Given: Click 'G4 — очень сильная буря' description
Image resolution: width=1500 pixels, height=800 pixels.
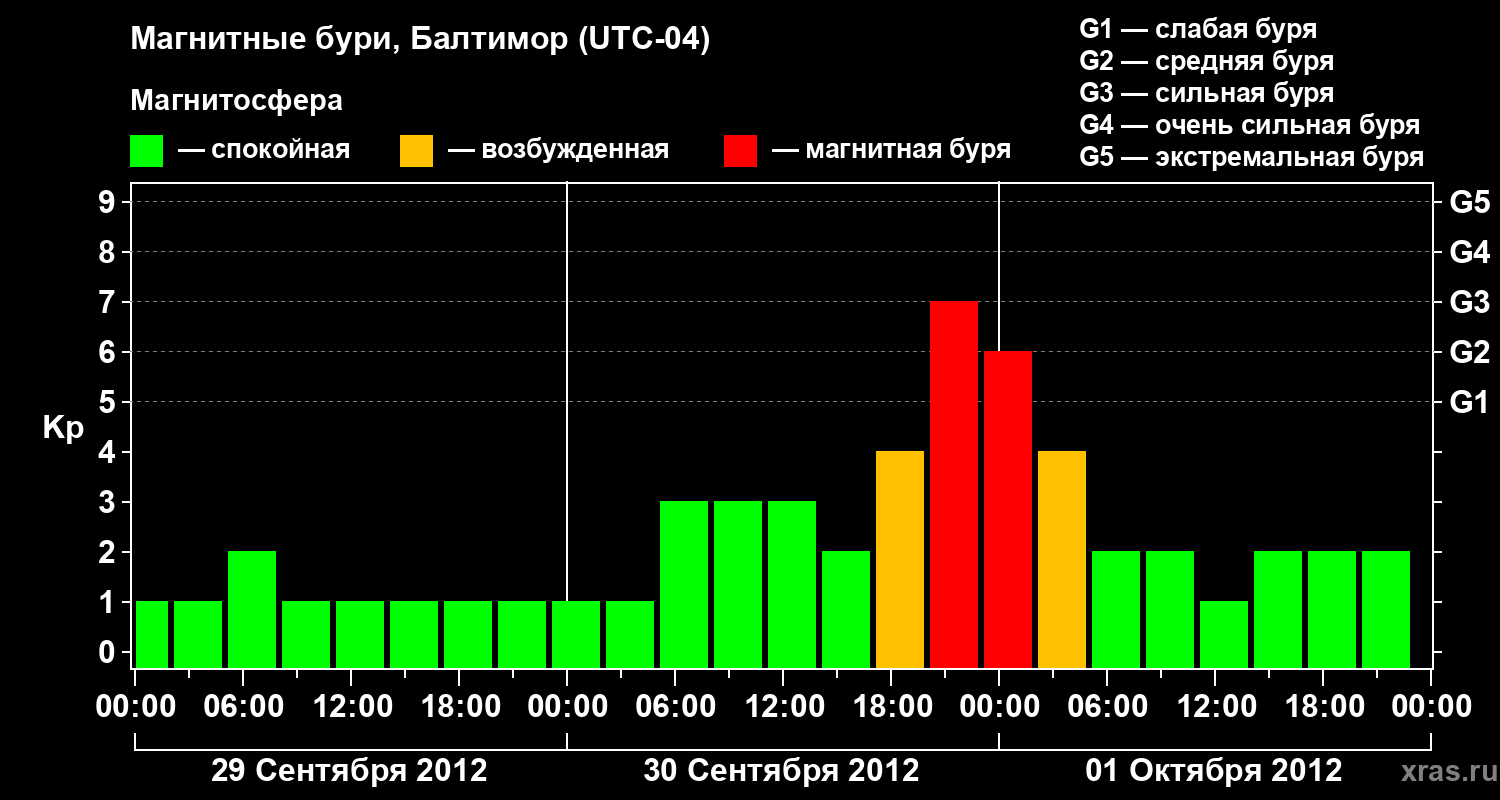Looking at the screenshot, I should [x=1249, y=125].
